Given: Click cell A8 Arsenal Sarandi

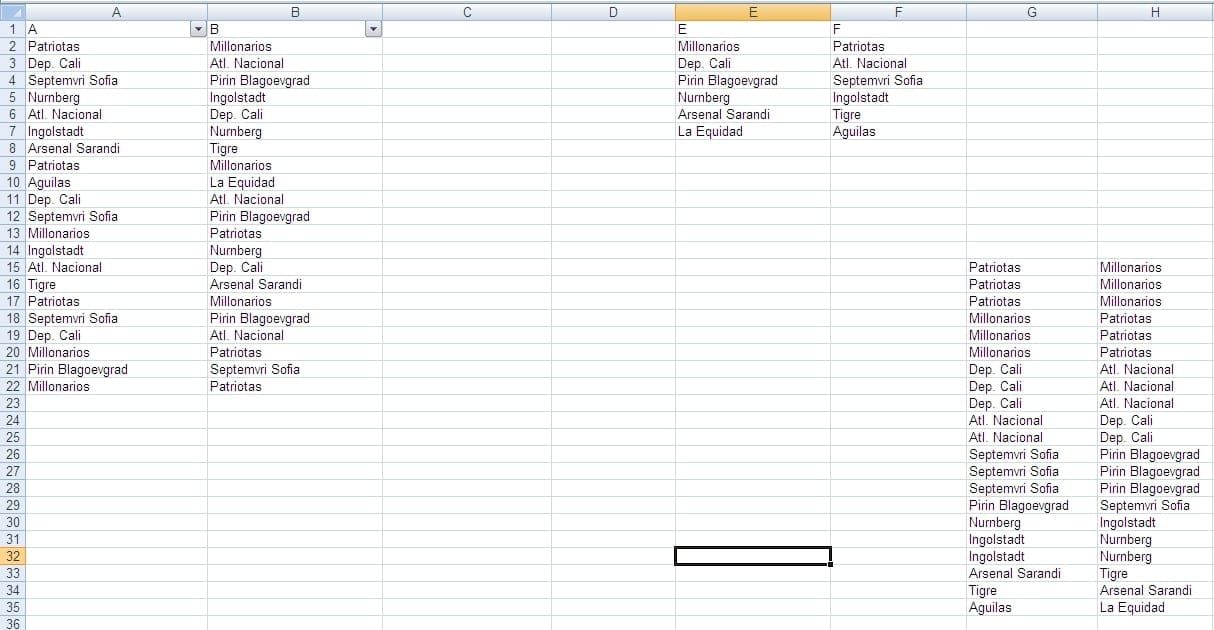Looking at the screenshot, I should tap(117, 148).
